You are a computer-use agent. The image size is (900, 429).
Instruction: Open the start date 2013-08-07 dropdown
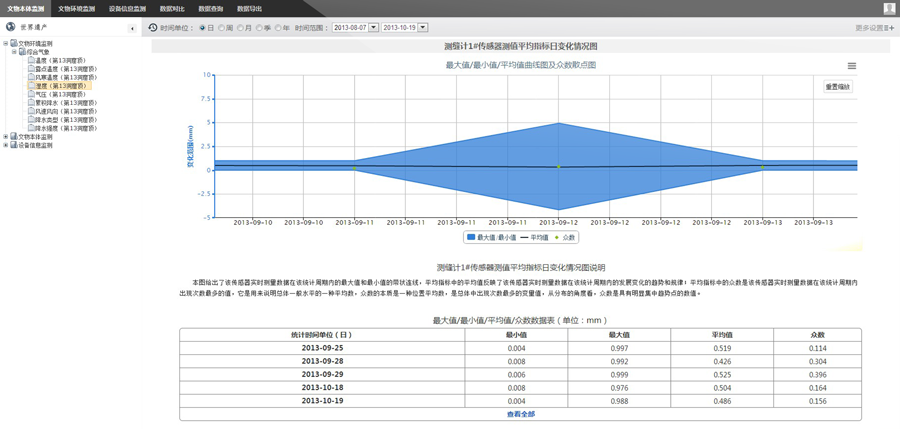pos(373,28)
